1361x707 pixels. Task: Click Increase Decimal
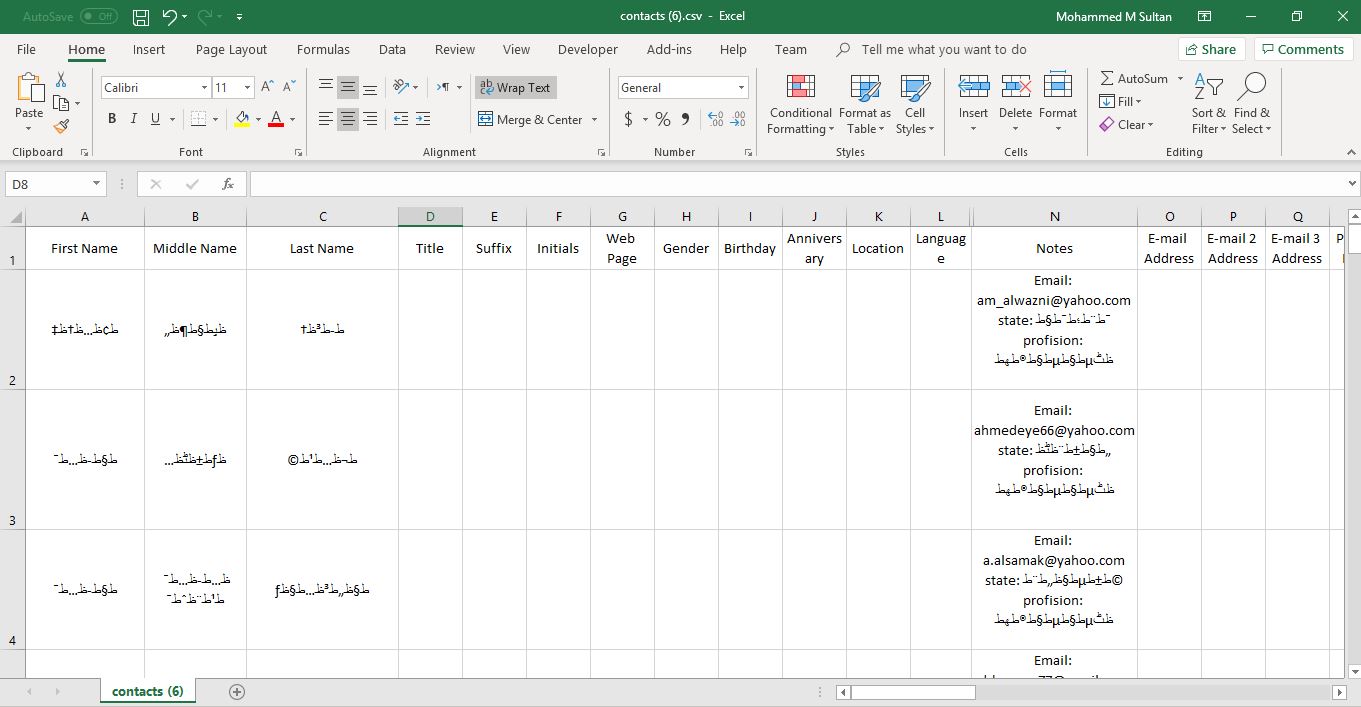click(x=716, y=119)
